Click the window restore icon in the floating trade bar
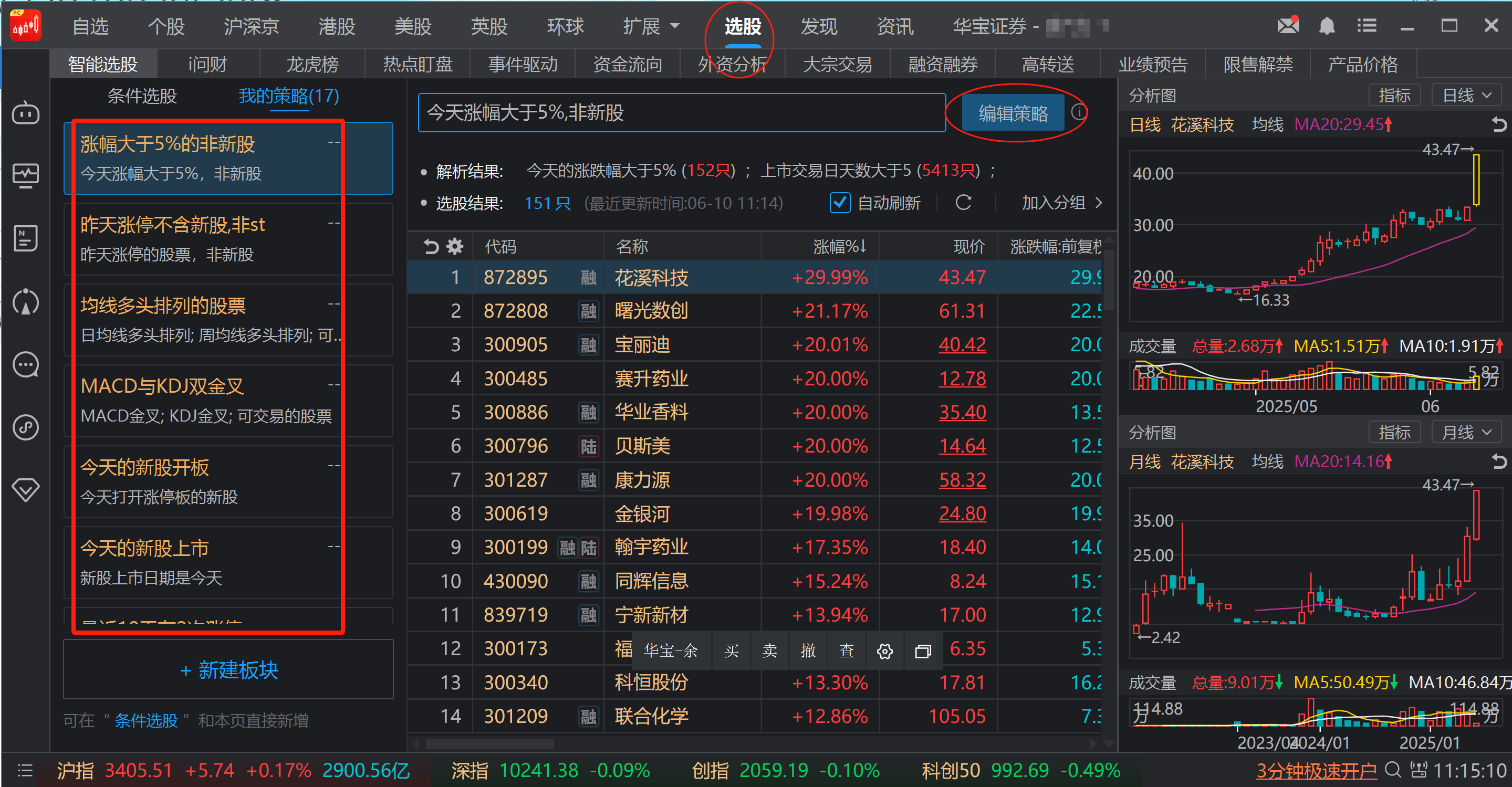This screenshot has height=787, width=1512. click(923, 651)
